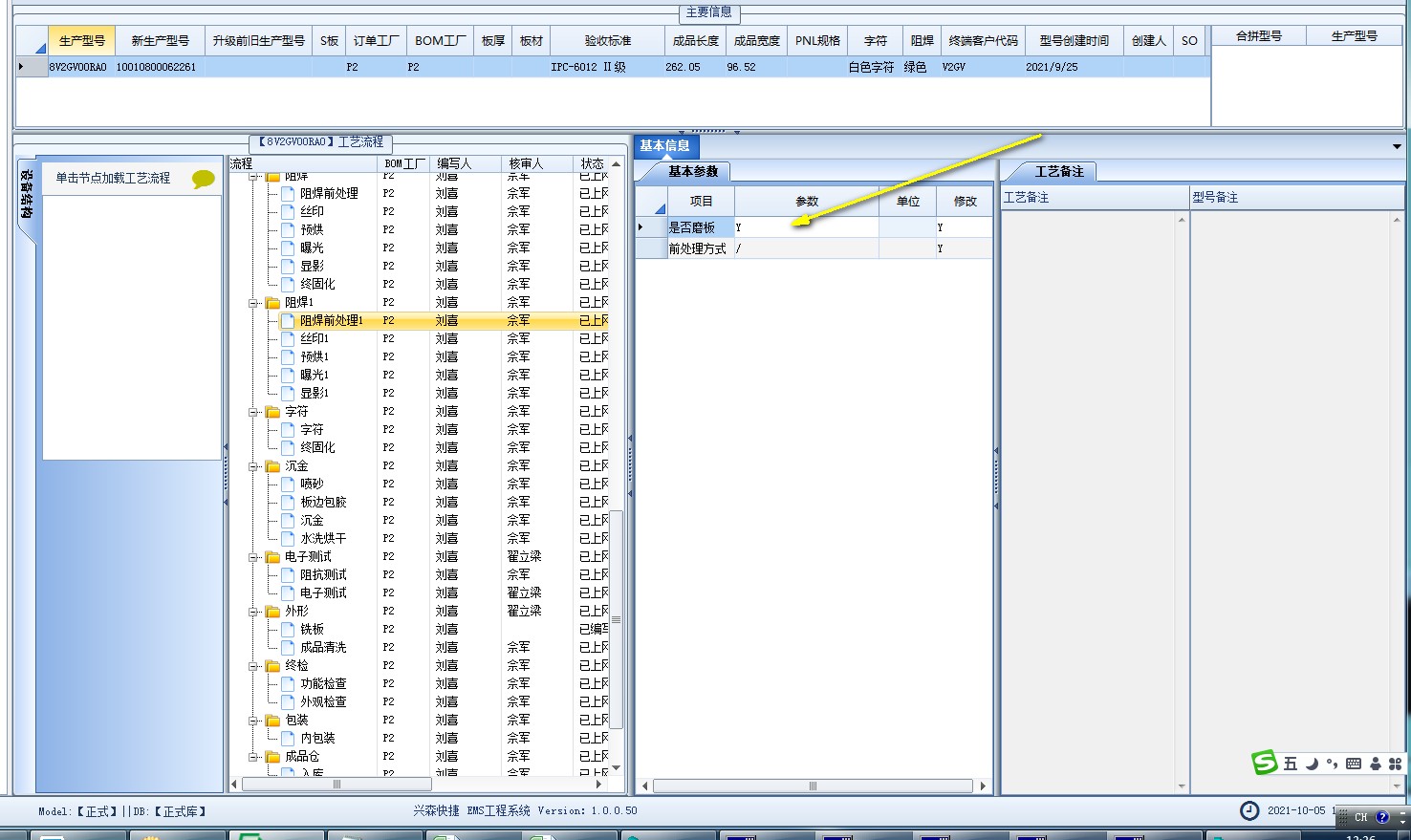Open the Sogou soft keyboard icon
This screenshot has width=1411, height=840.
pyautogui.click(x=1353, y=764)
